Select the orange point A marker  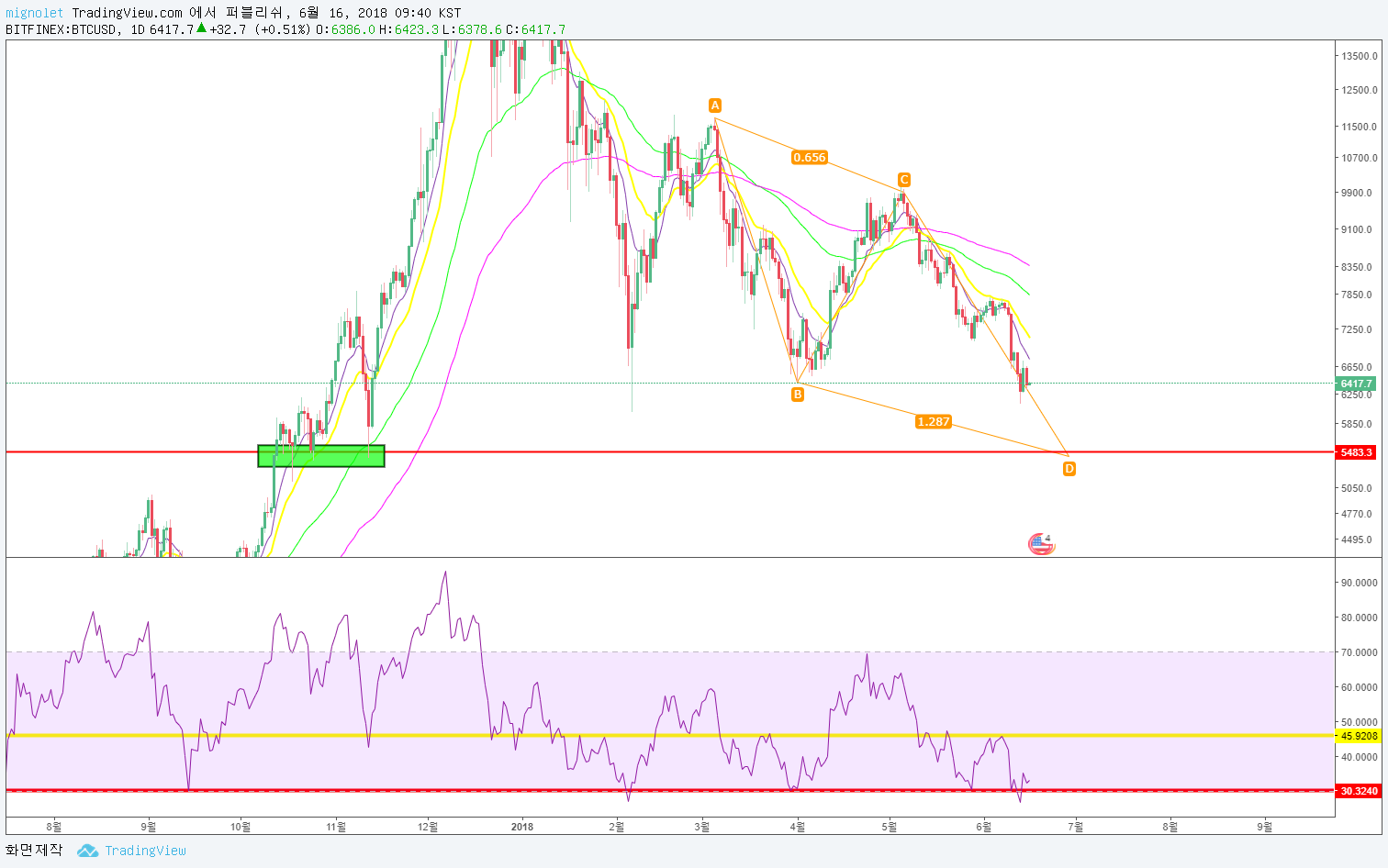[715, 106]
